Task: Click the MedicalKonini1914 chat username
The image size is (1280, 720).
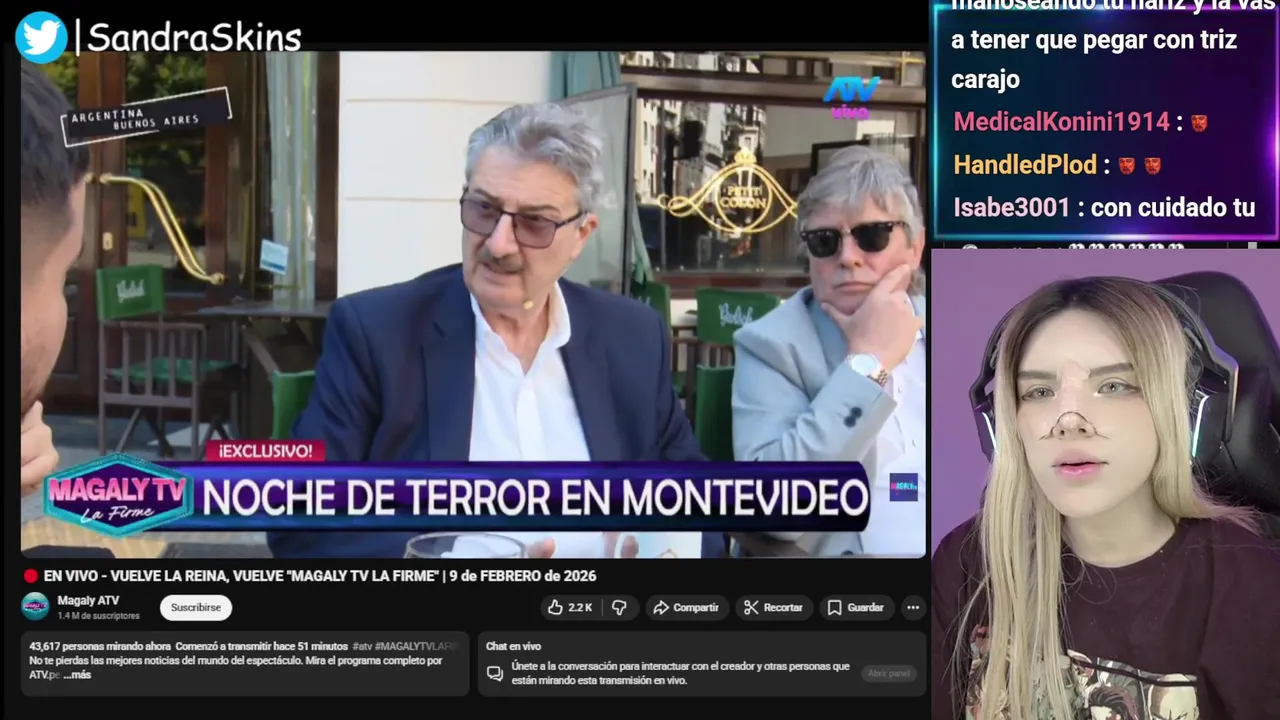Action: pyautogui.click(x=1061, y=122)
